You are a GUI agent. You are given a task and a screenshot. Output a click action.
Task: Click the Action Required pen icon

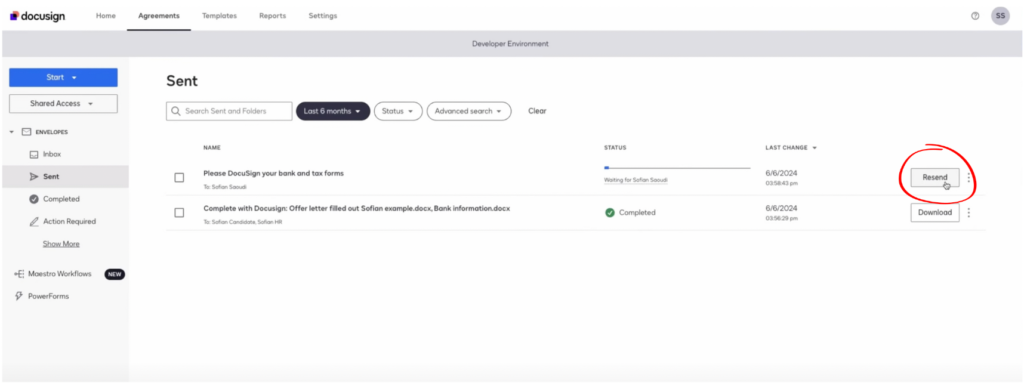pyautogui.click(x=34, y=222)
